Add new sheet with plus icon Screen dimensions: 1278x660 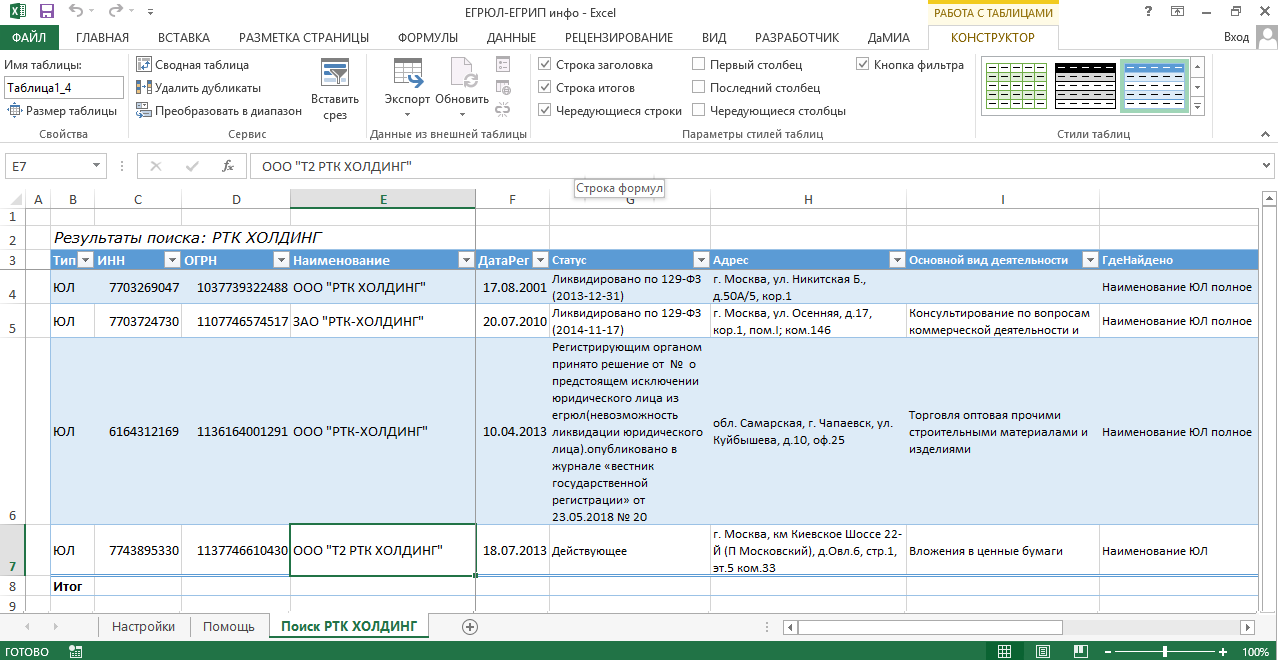[470, 626]
